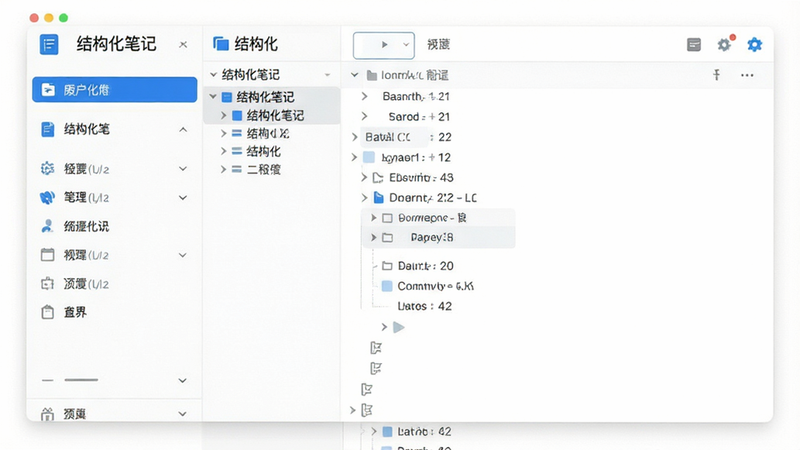The height and width of the screenshot is (450, 800).
Task: Click the light-blue square icon in the 'lgyaer1' row
Action: (x=369, y=157)
